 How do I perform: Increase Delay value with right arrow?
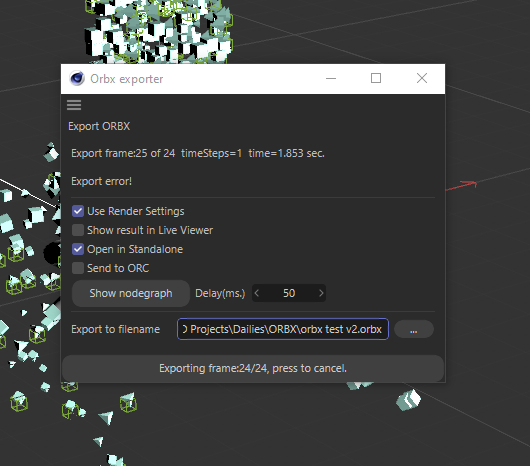point(321,293)
